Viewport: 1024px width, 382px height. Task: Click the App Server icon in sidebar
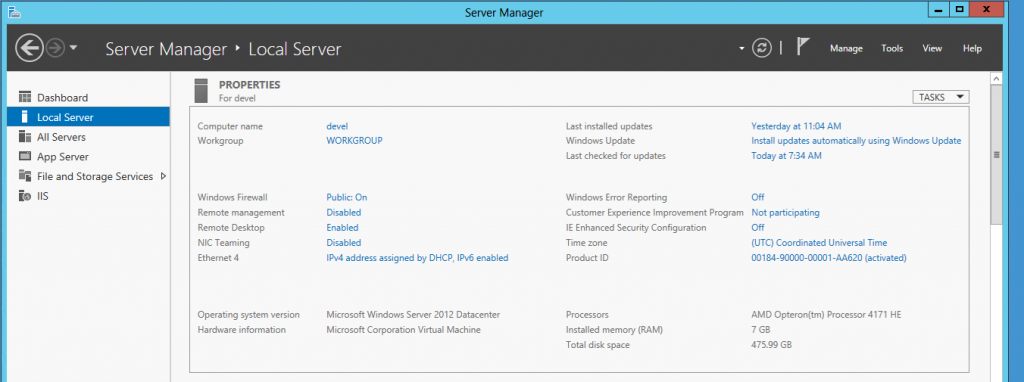click(25, 156)
